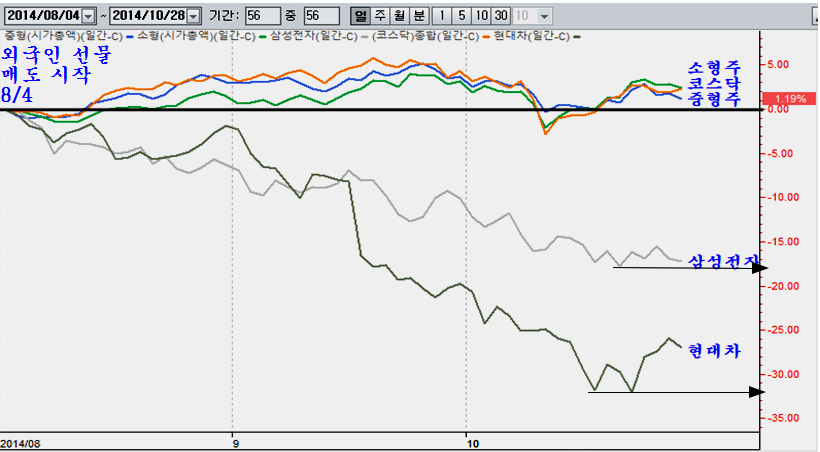Screen dimensions: 820x452
Task: Expand the custom interval dropdown arrow
Action: pos(544,16)
